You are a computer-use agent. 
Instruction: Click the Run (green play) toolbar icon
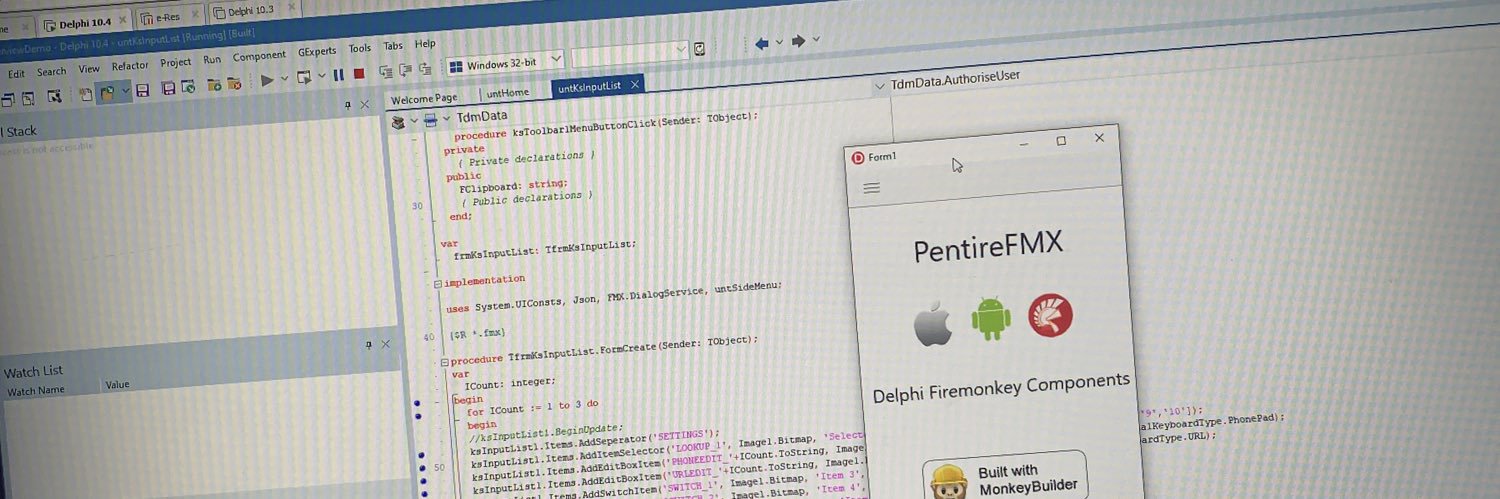click(x=267, y=80)
